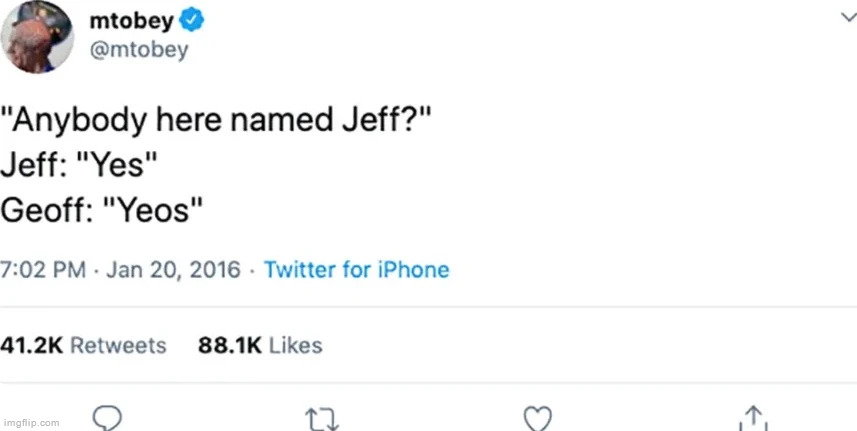Click the 41.2K retweet count number
The height and width of the screenshot is (431, 857).
[x=32, y=345]
